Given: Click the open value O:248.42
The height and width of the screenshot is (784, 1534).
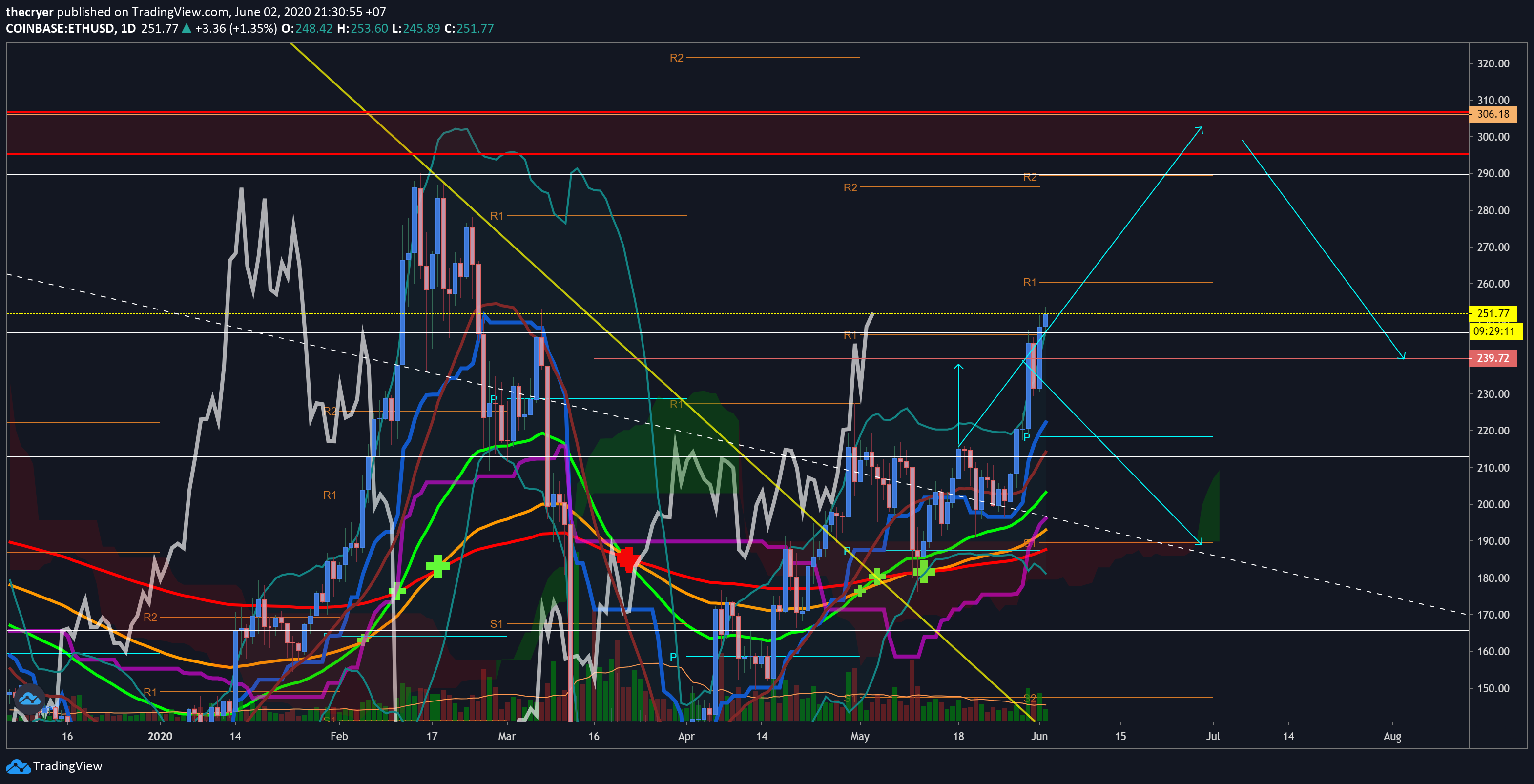Looking at the screenshot, I should click(307, 29).
